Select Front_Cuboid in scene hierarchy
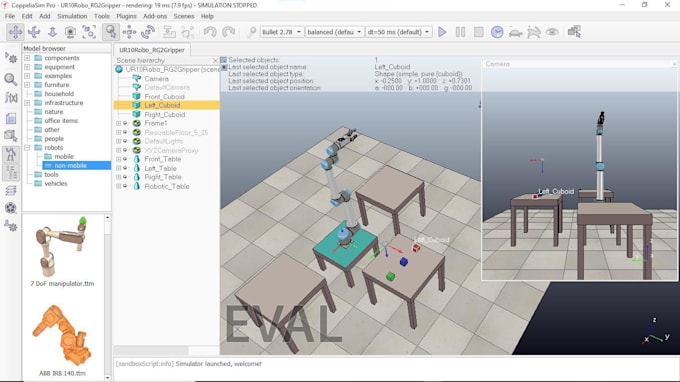 (x=164, y=97)
